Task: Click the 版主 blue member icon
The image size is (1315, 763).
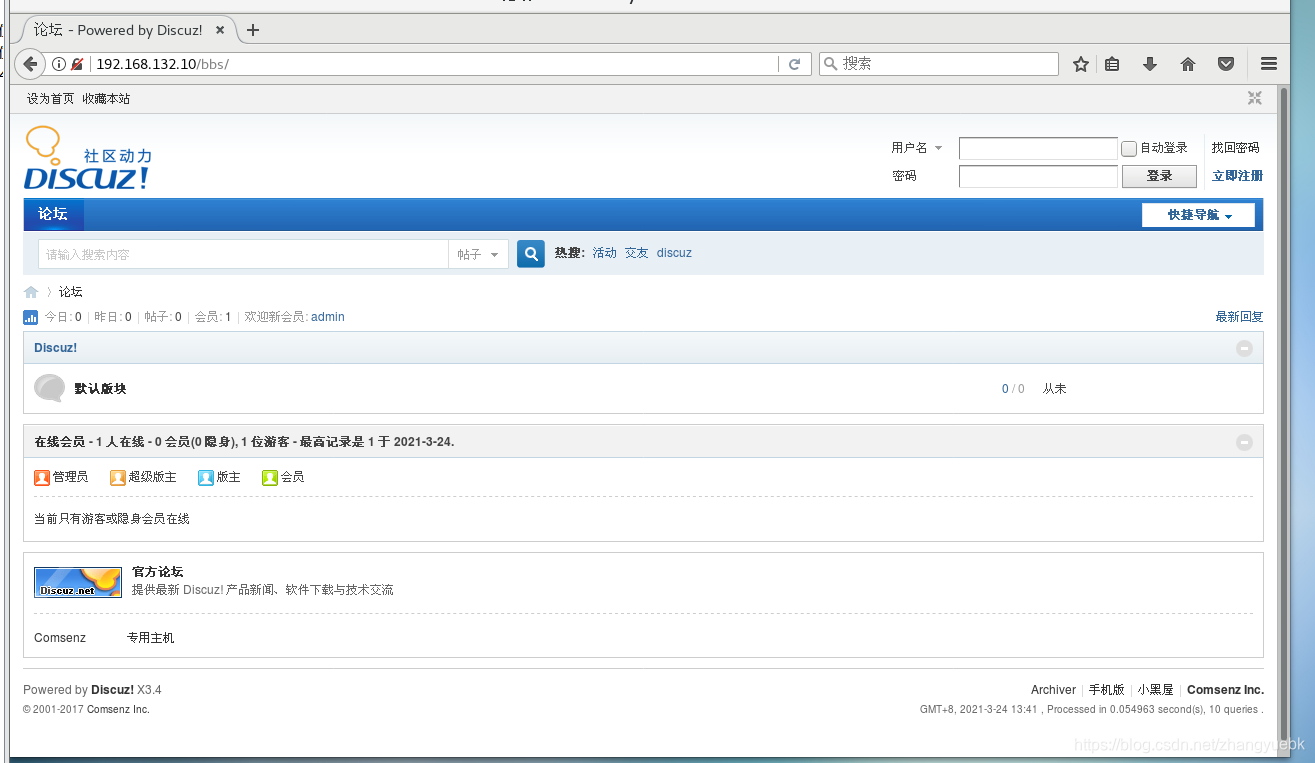Action: tap(206, 477)
